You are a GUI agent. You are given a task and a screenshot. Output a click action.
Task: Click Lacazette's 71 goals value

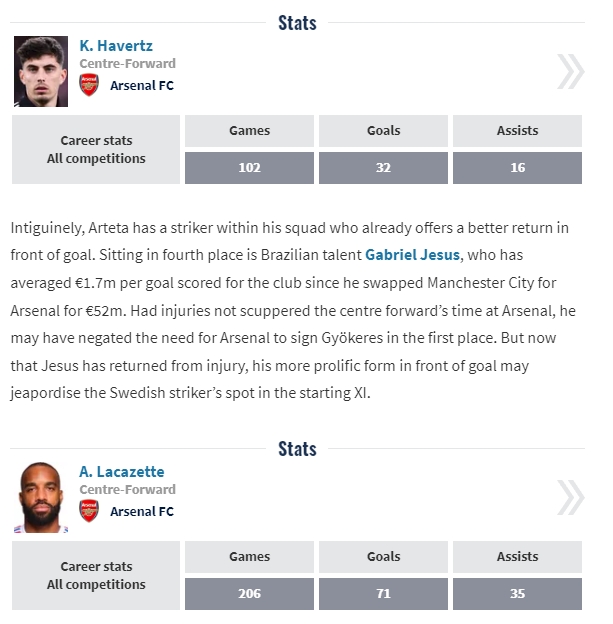tap(383, 594)
